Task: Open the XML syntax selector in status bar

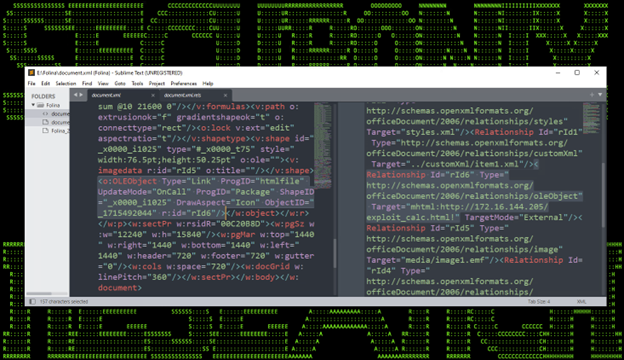Action: tap(581, 302)
